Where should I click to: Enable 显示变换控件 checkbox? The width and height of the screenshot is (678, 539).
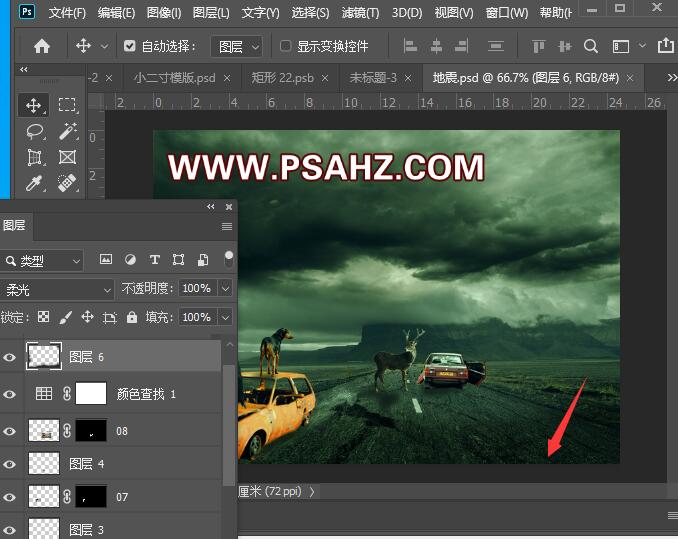pos(285,46)
